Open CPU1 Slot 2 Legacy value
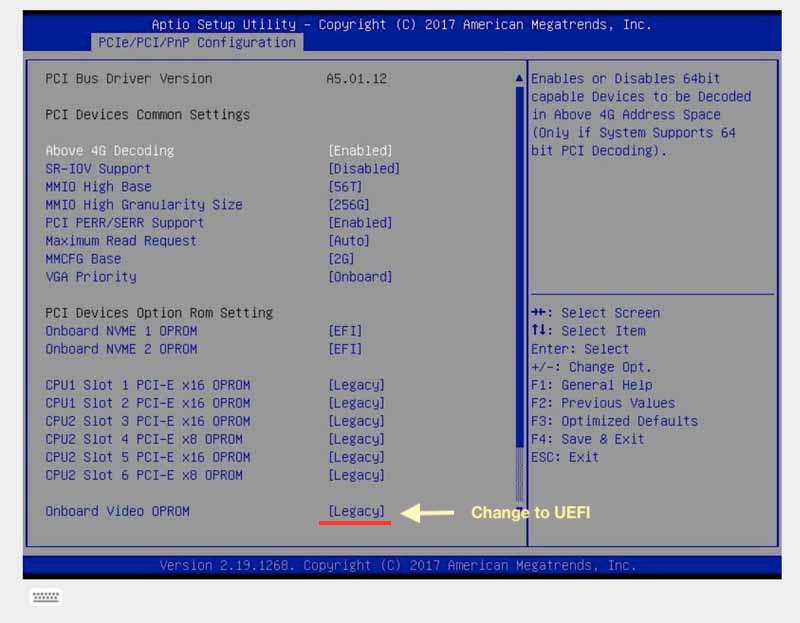Viewport: 800px width, 623px height. click(356, 403)
